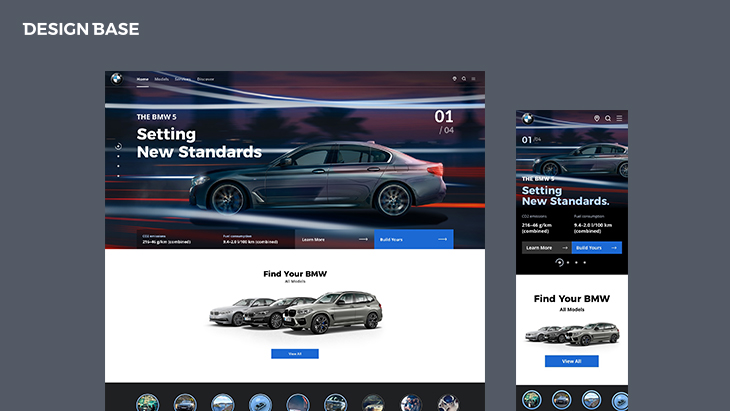730x411 pixels.
Task: Select the Home nav item in desktop mockup
Action: [x=142, y=79]
